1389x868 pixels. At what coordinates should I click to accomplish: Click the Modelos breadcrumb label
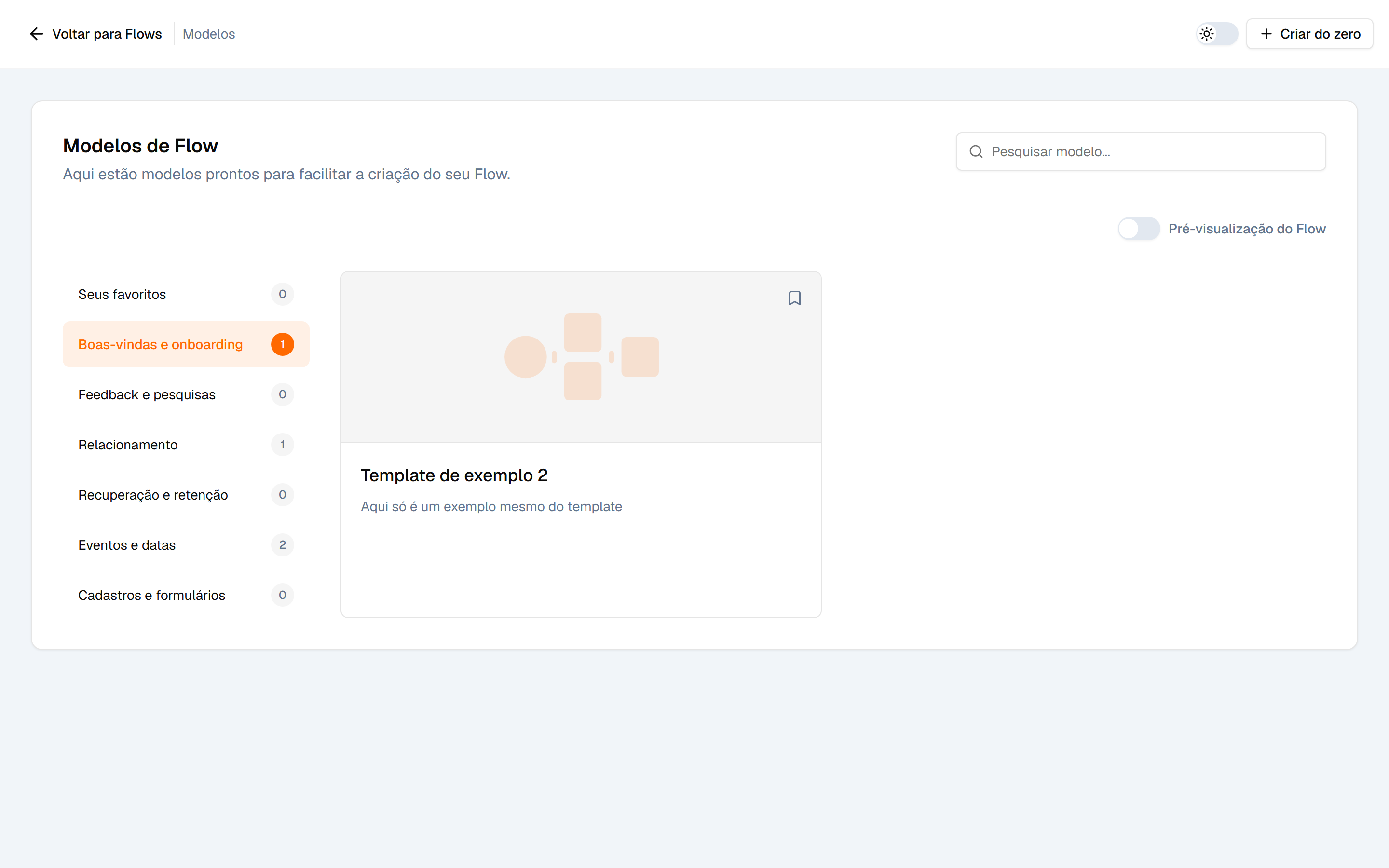(209, 34)
